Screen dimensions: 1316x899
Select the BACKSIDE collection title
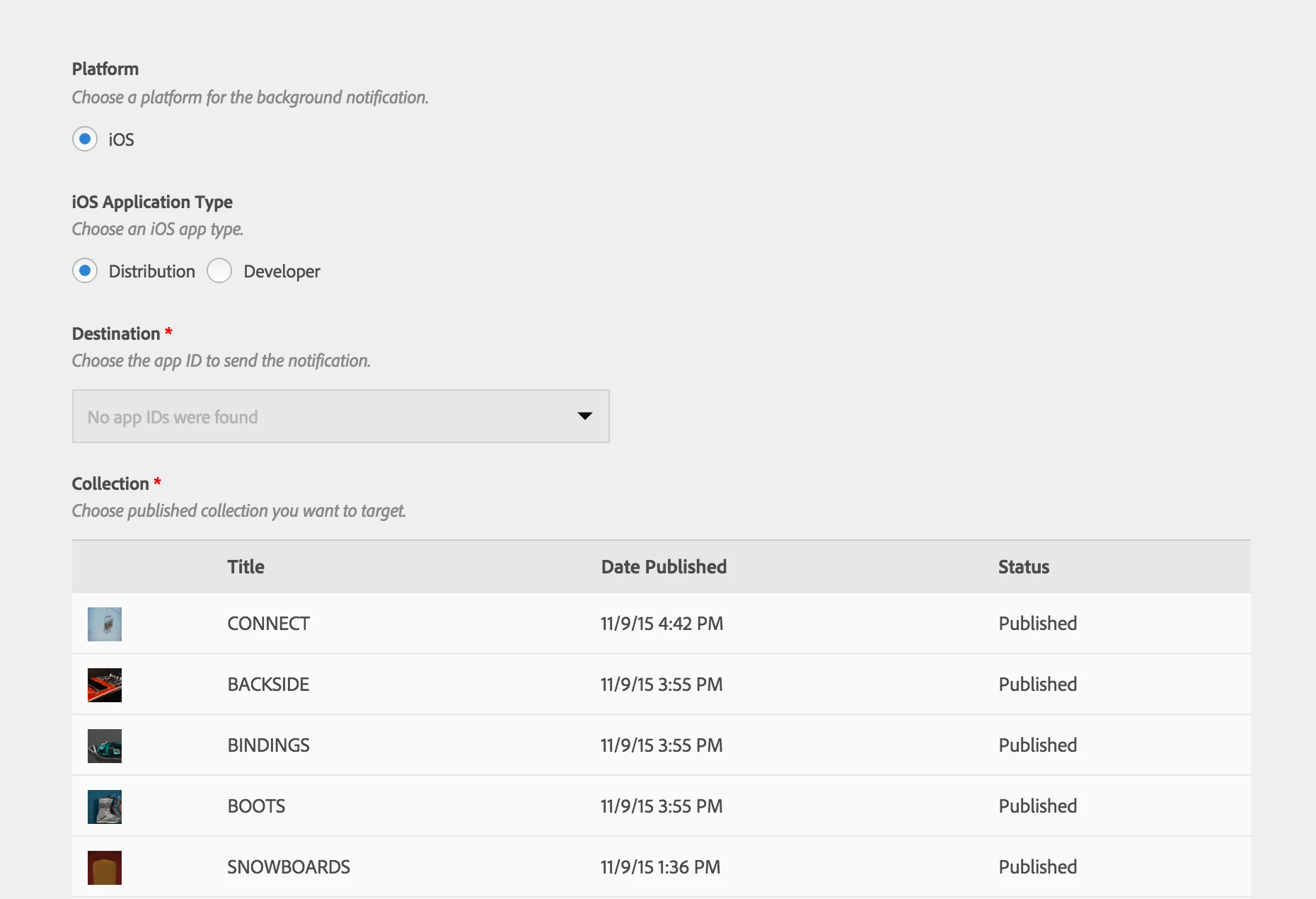(268, 685)
